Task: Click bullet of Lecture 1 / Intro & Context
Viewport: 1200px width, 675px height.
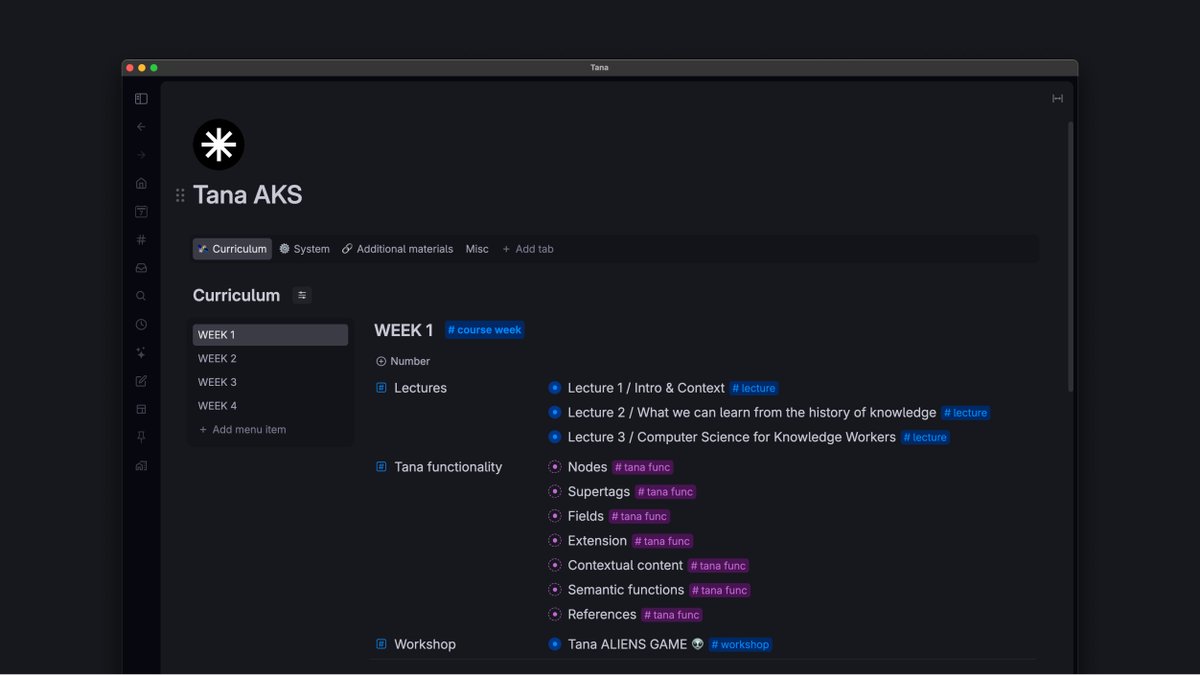Action: tap(555, 388)
